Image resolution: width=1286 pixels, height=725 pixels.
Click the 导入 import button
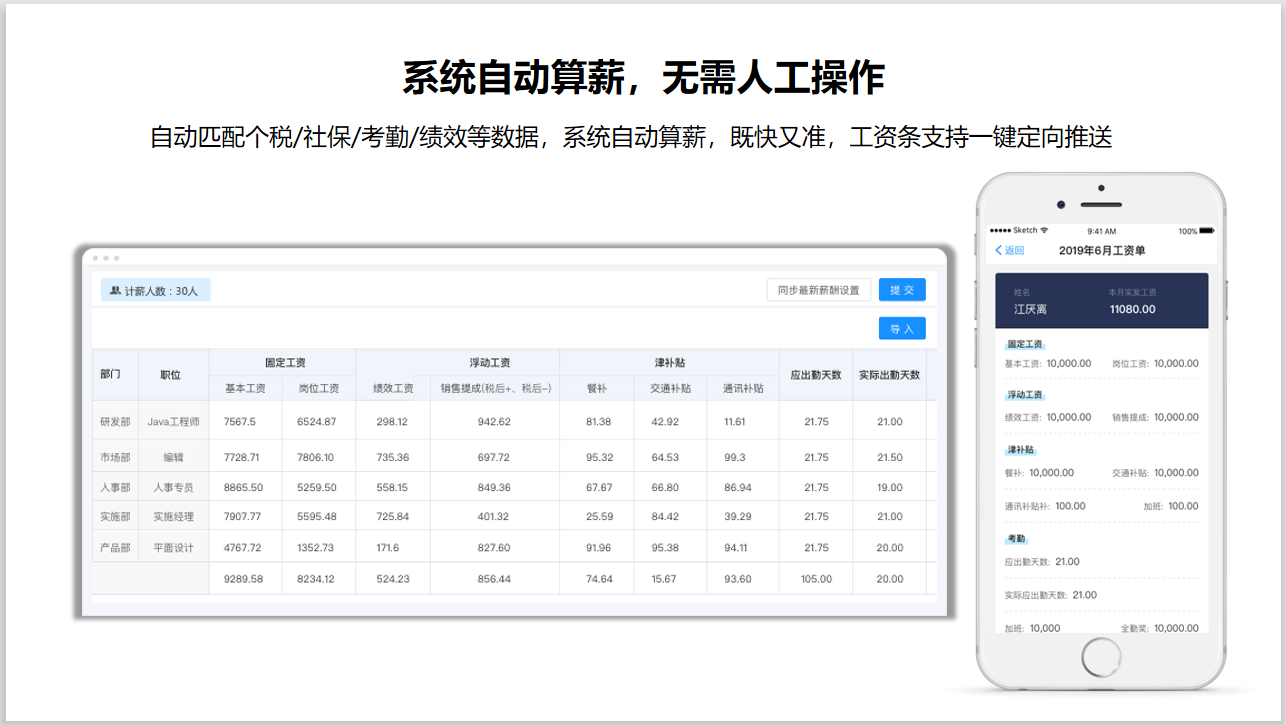[902, 328]
